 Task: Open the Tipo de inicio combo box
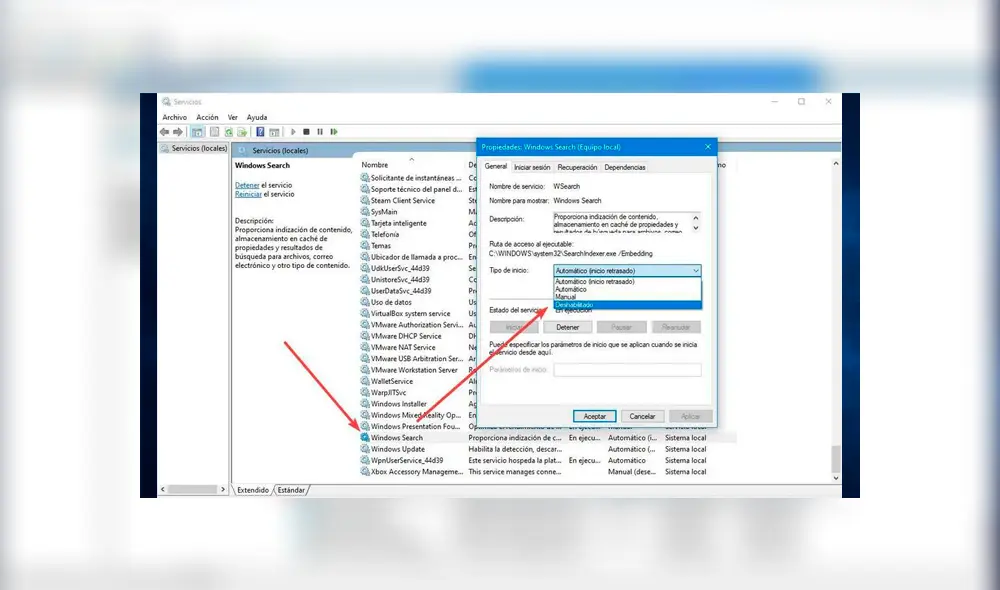627,270
